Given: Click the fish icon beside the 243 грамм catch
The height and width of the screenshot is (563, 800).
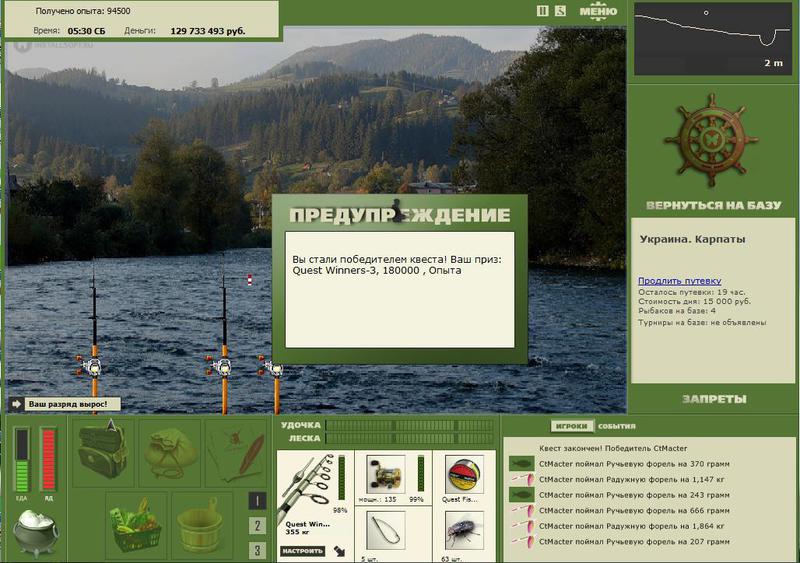Looking at the screenshot, I should coord(521,495).
